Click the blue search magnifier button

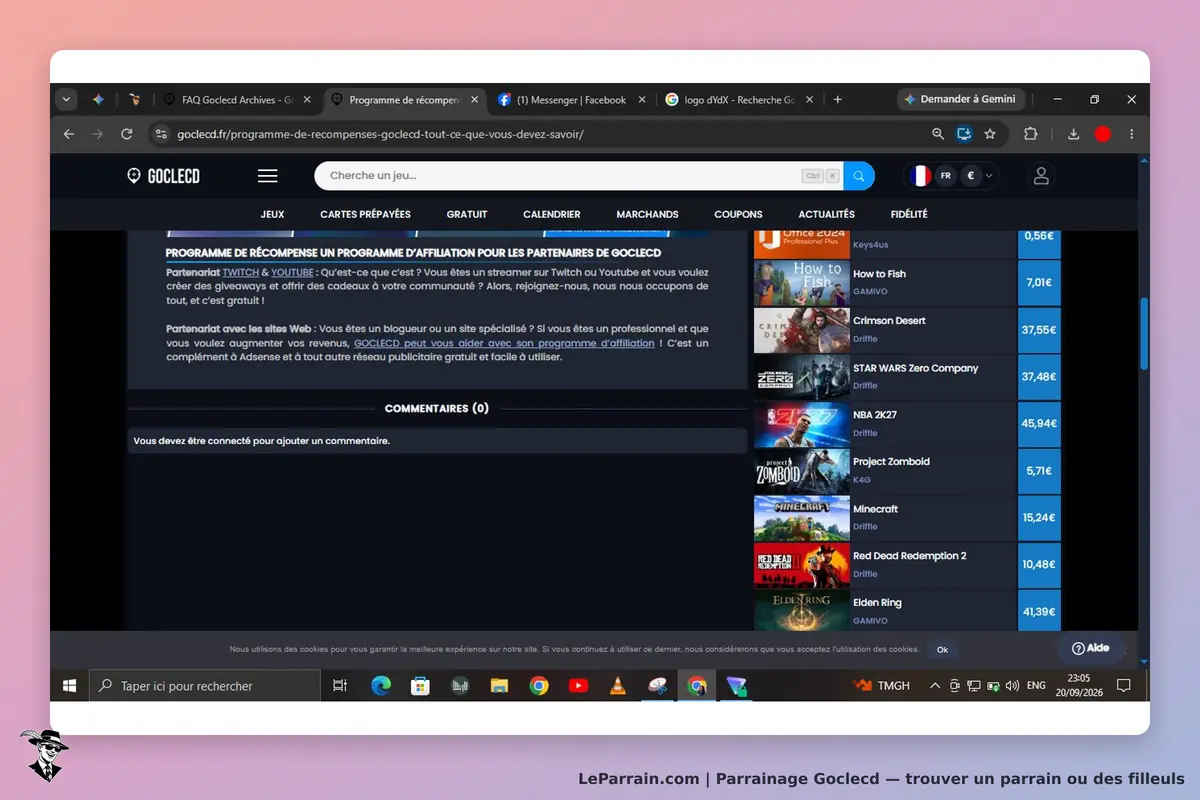859,176
